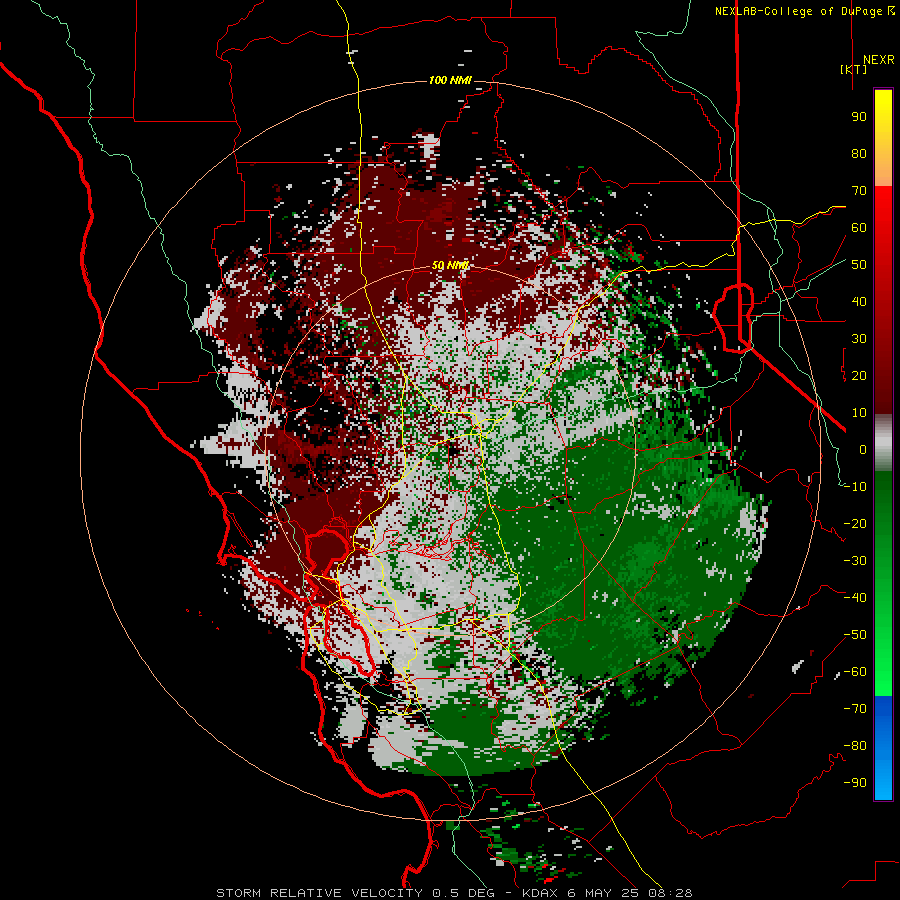Click the NEXR label above the color scale

(x=879, y=60)
